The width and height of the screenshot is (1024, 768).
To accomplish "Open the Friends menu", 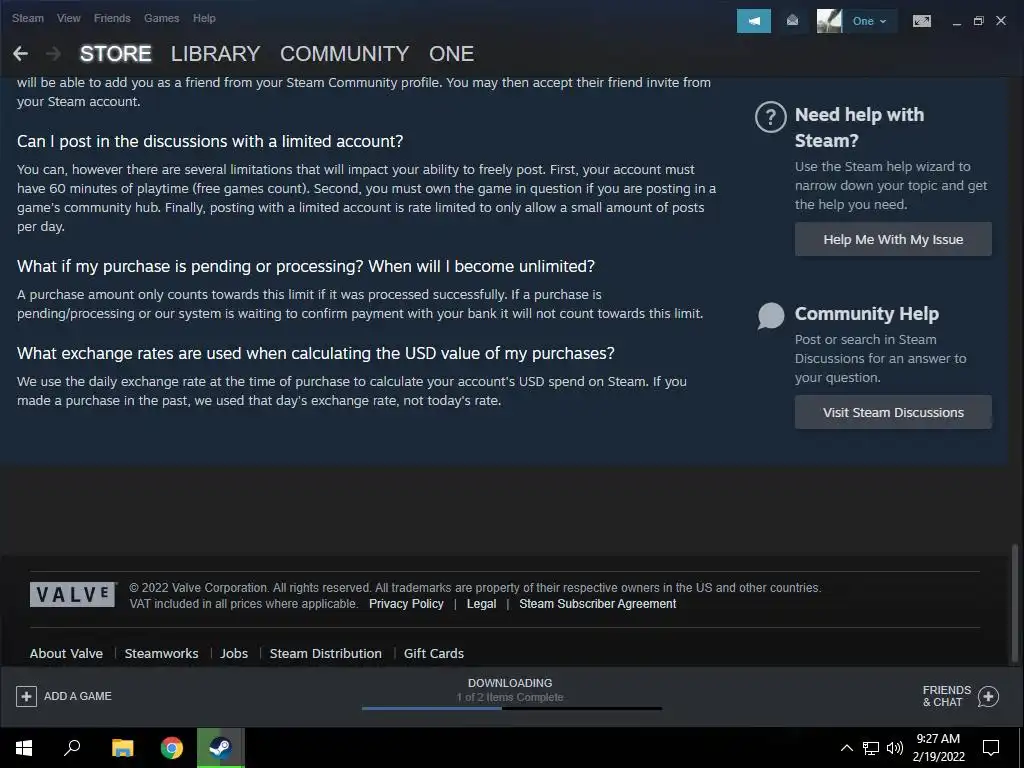I will [112, 18].
